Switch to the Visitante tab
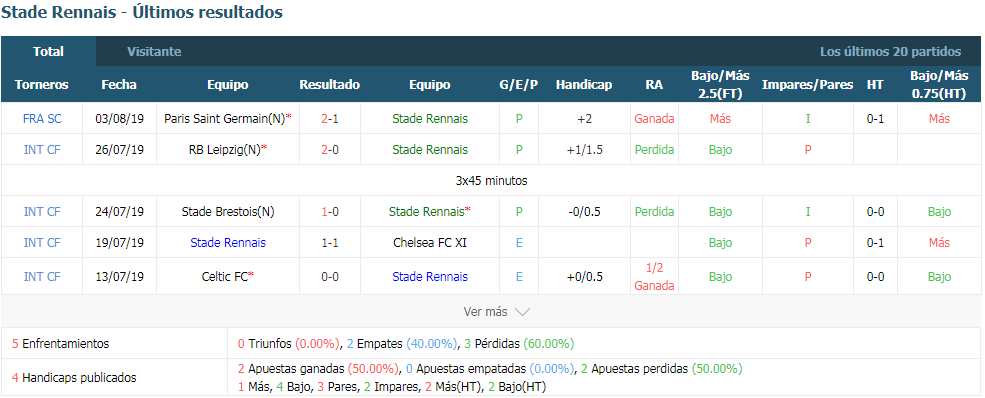Image resolution: width=985 pixels, height=398 pixels. [154, 51]
